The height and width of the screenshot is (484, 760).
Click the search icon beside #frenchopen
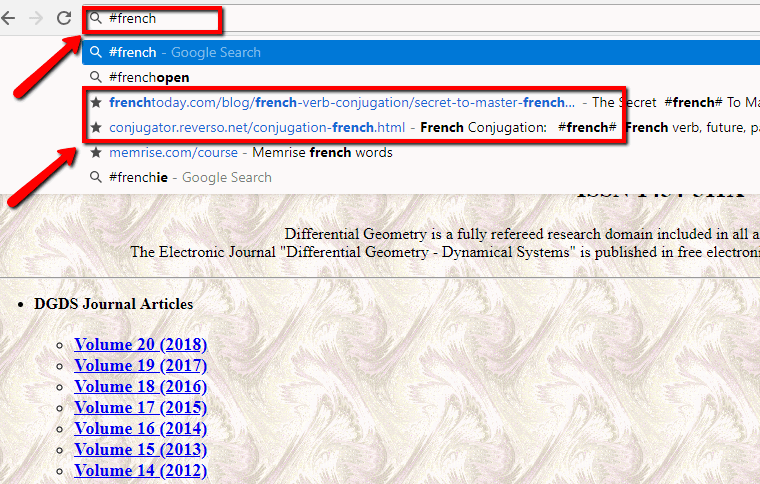coord(96,77)
